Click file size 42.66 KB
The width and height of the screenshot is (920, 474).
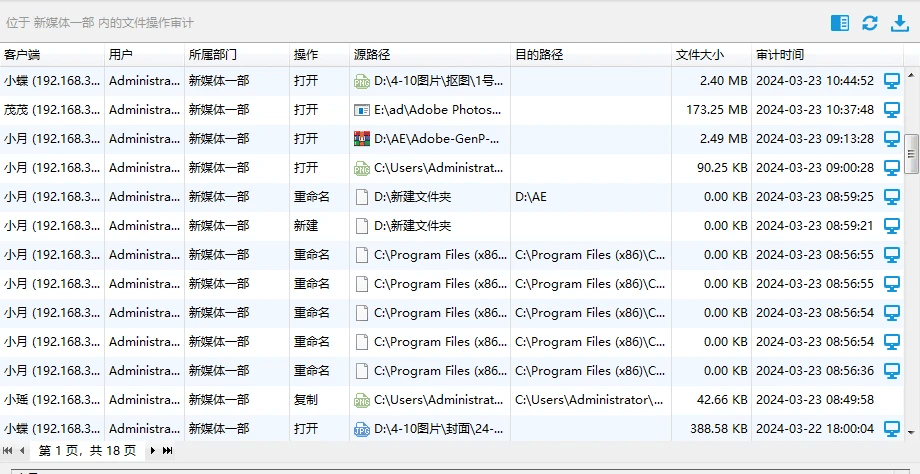click(722, 400)
